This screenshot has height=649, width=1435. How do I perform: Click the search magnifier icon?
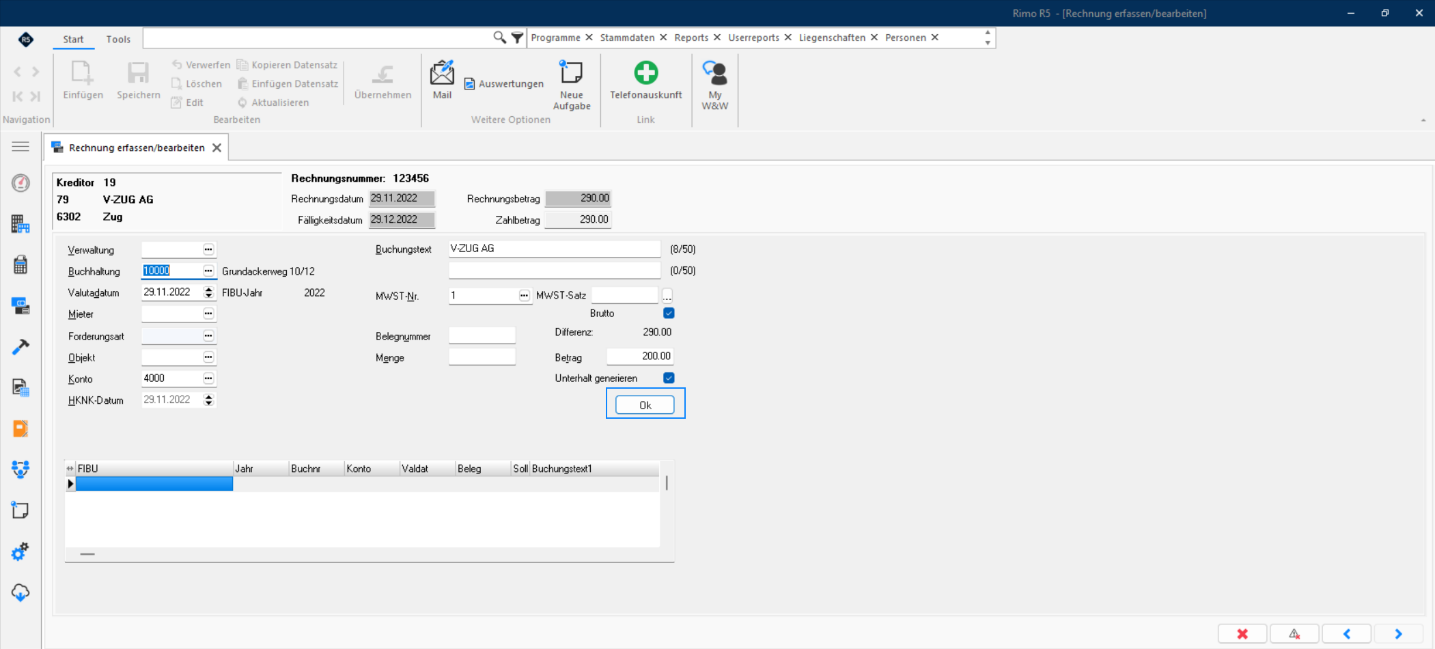click(500, 37)
